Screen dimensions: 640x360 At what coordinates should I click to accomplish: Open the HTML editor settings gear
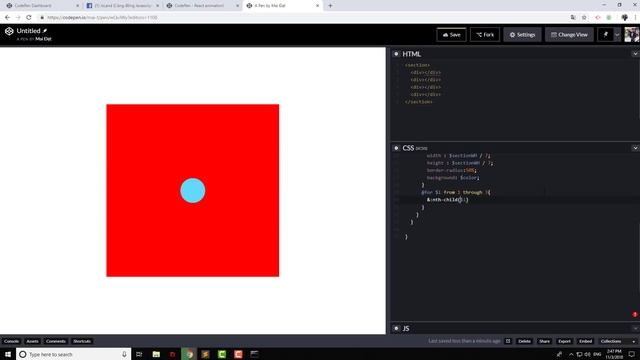coord(396,54)
